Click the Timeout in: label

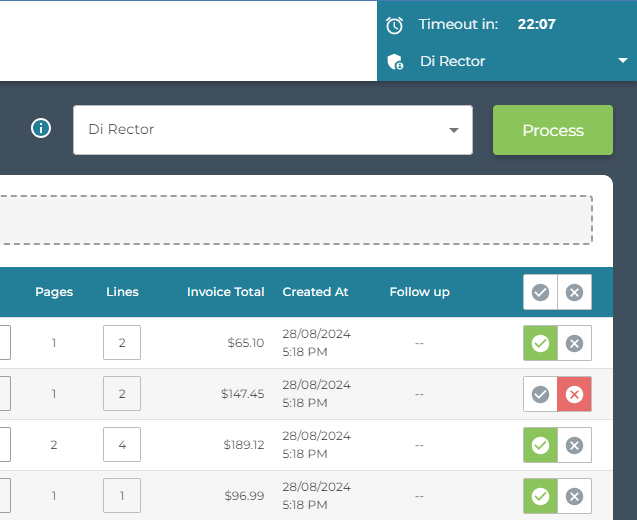pos(458,24)
